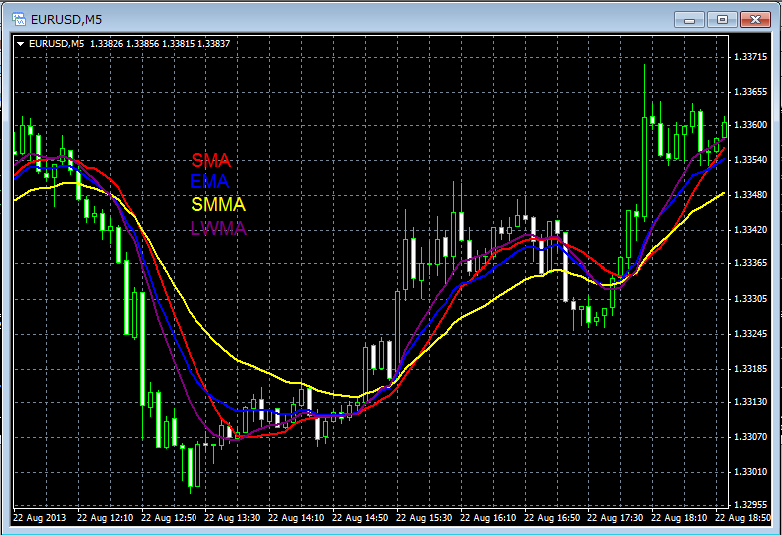The height and width of the screenshot is (535, 782).
Task: Click the 1.33420 price scale value
Action: (750, 229)
